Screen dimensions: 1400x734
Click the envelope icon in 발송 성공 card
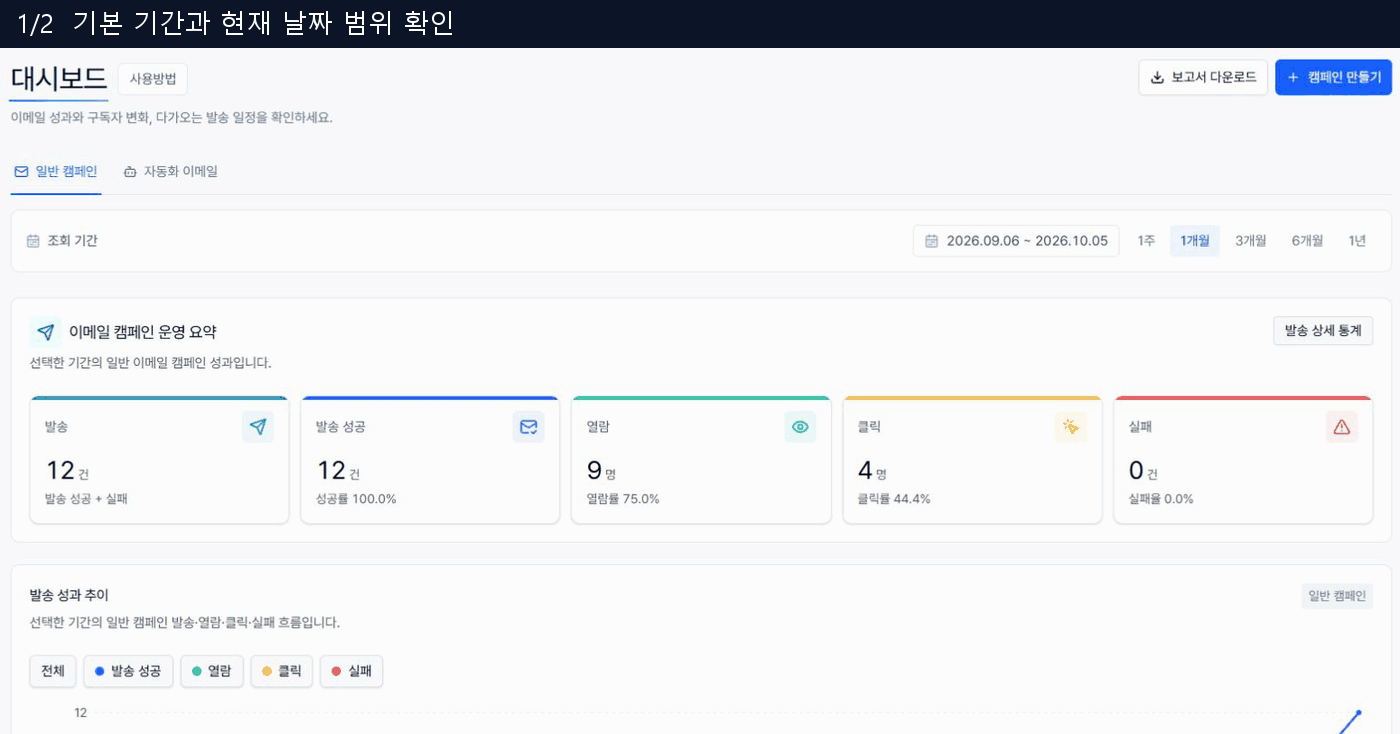tap(529, 427)
